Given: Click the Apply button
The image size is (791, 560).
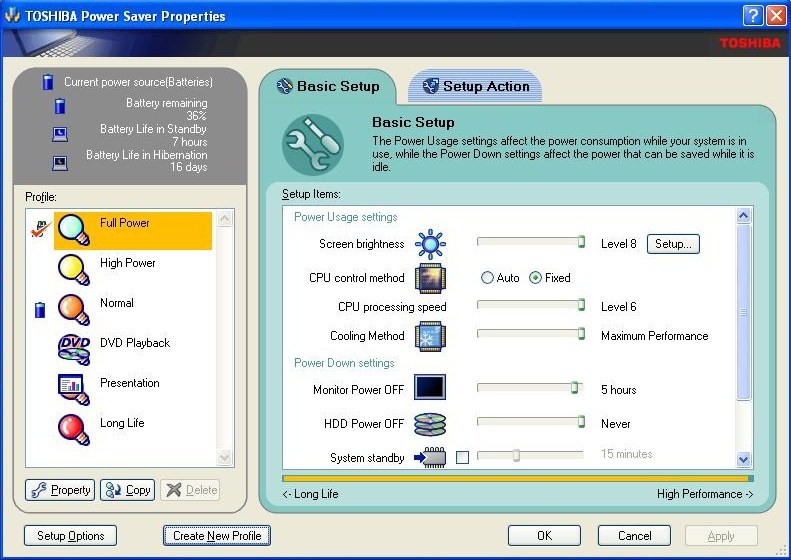Looking at the screenshot, I should click(x=721, y=536).
